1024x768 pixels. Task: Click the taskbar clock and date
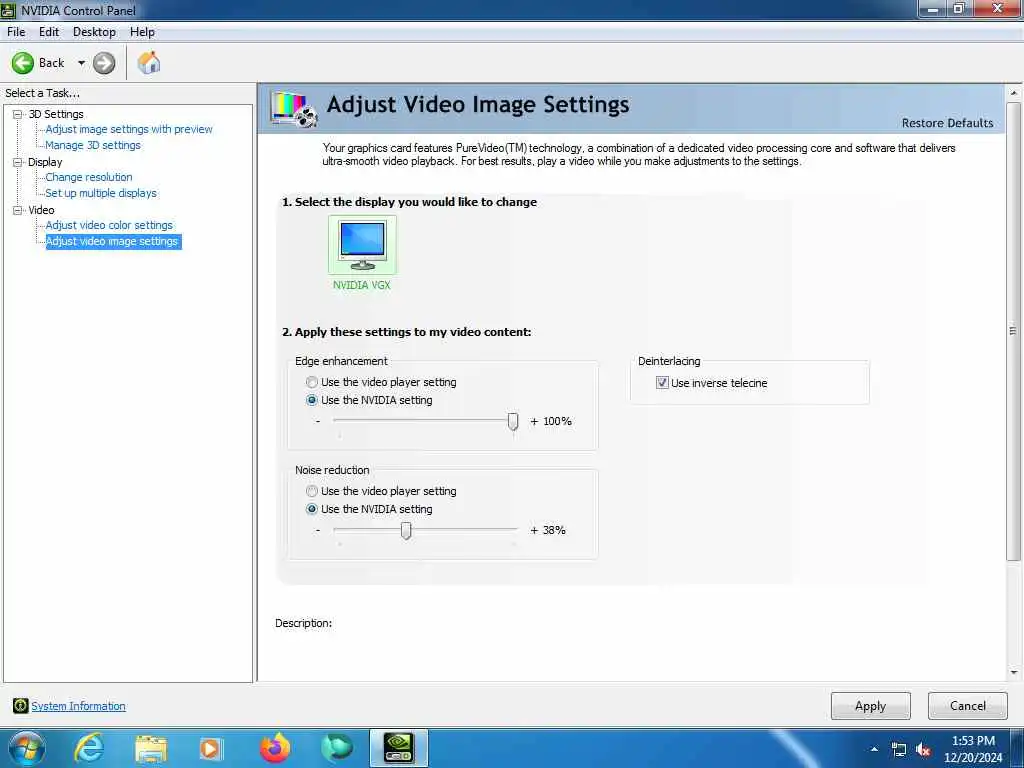pos(973,749)
